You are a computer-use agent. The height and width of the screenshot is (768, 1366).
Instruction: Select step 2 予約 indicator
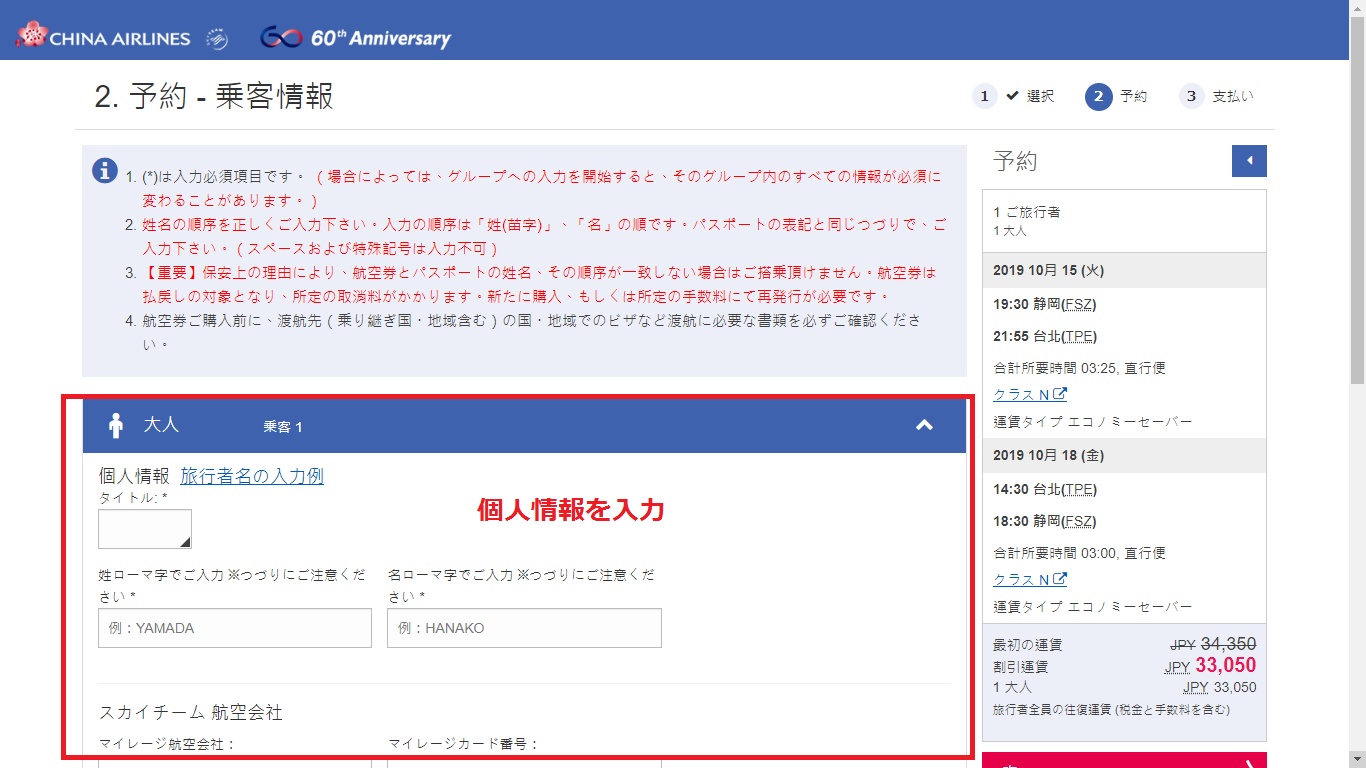(1115, 96)
